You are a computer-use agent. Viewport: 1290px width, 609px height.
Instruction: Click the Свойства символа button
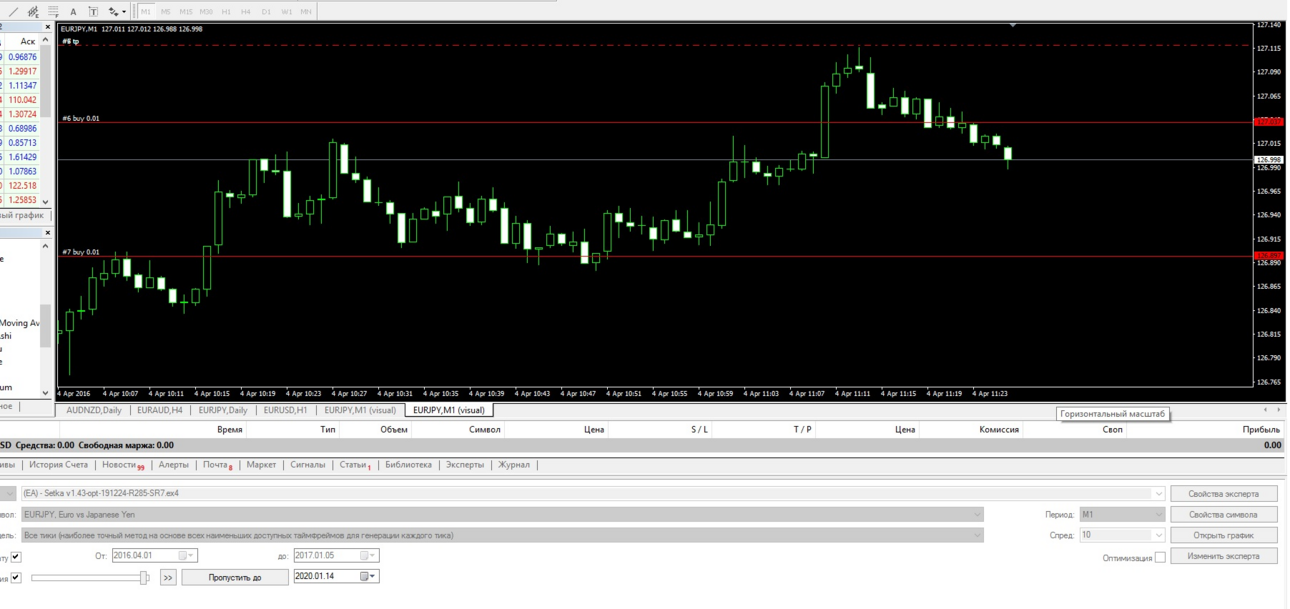click(1224, 514)
